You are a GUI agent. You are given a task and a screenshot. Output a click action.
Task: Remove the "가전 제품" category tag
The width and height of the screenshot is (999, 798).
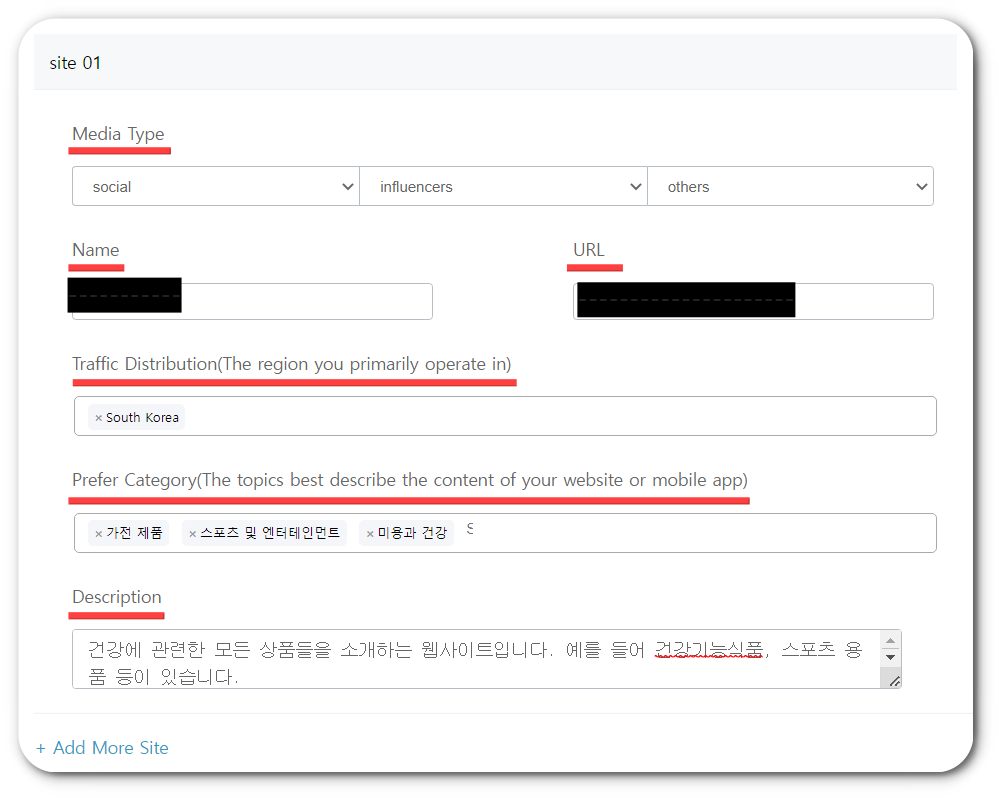[100, 533]
